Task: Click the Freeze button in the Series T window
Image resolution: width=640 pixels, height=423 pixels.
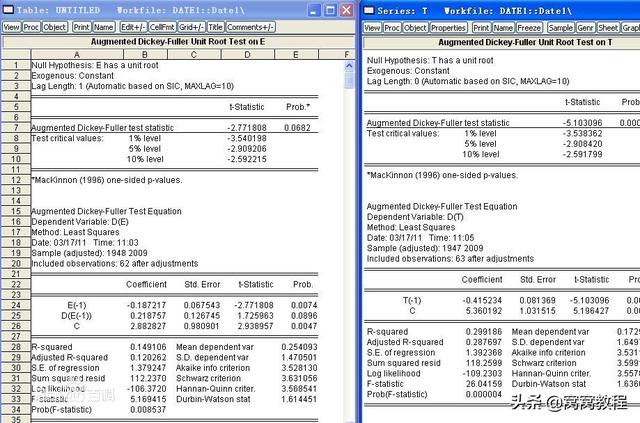Action: pos(528,27)
